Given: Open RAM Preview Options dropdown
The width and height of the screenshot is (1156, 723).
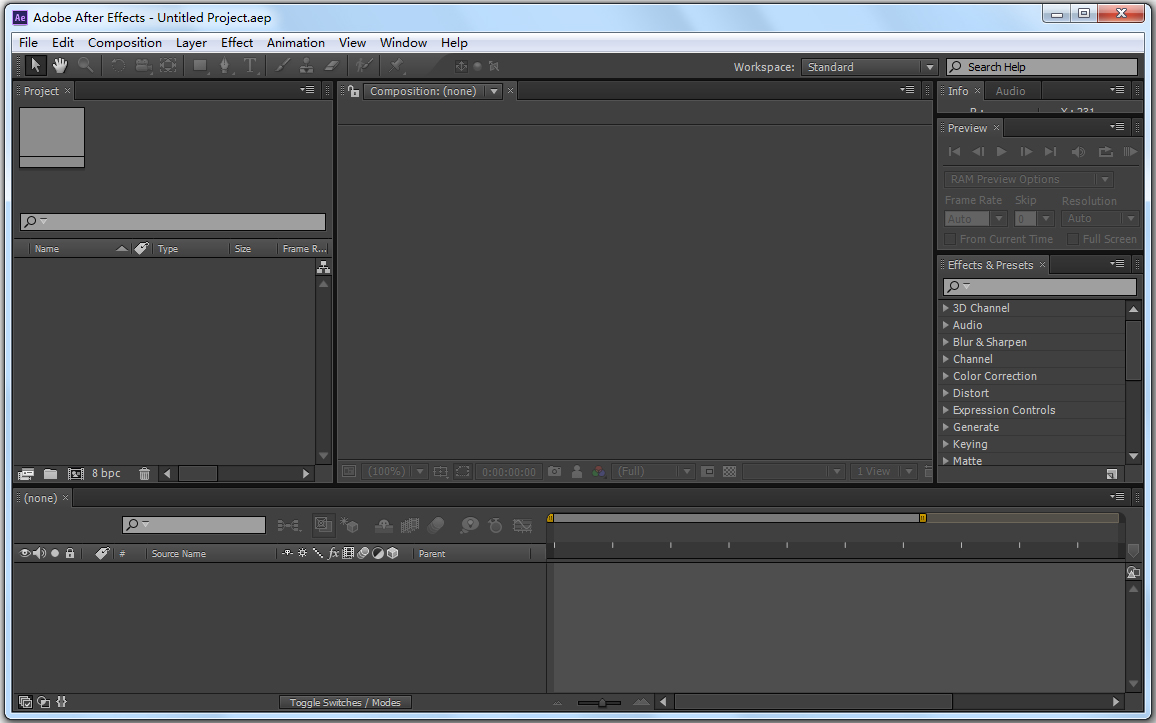Looking at the screenshot, I should point(1028,179).
